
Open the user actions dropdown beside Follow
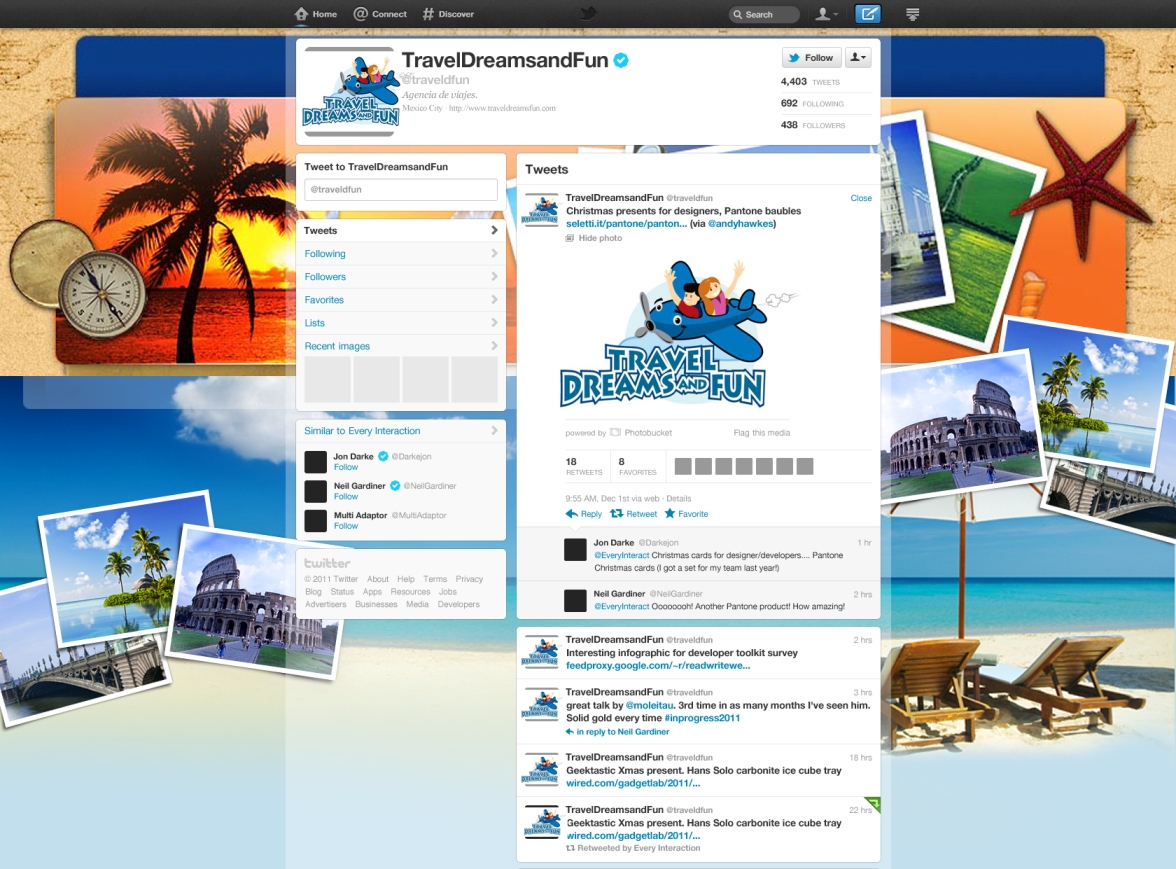858,58
